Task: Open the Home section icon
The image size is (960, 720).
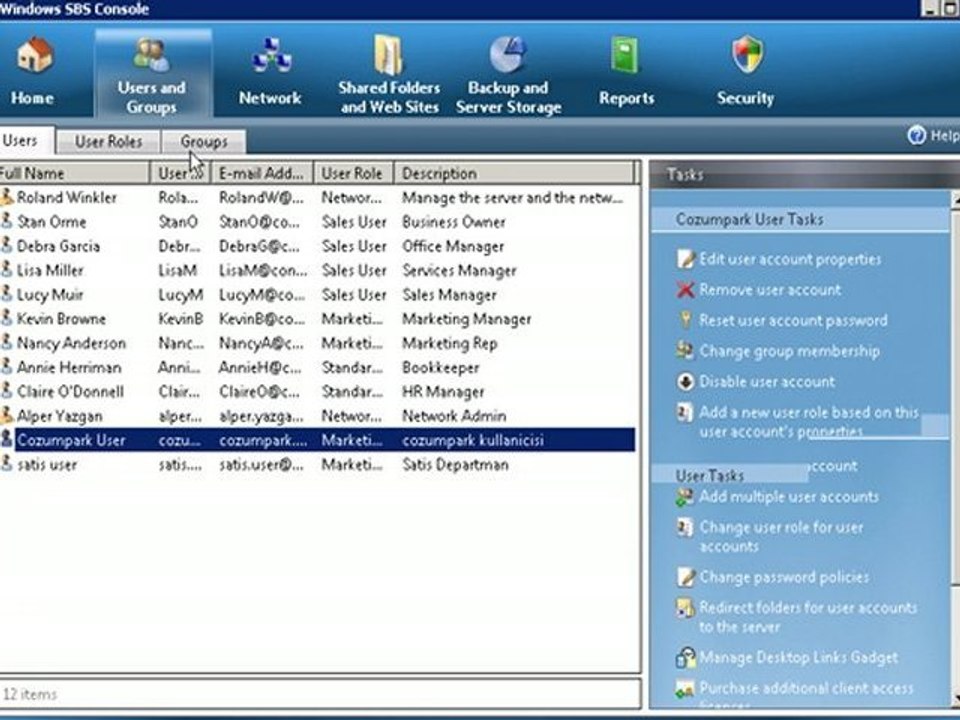Action: click(x=34, y=54)
